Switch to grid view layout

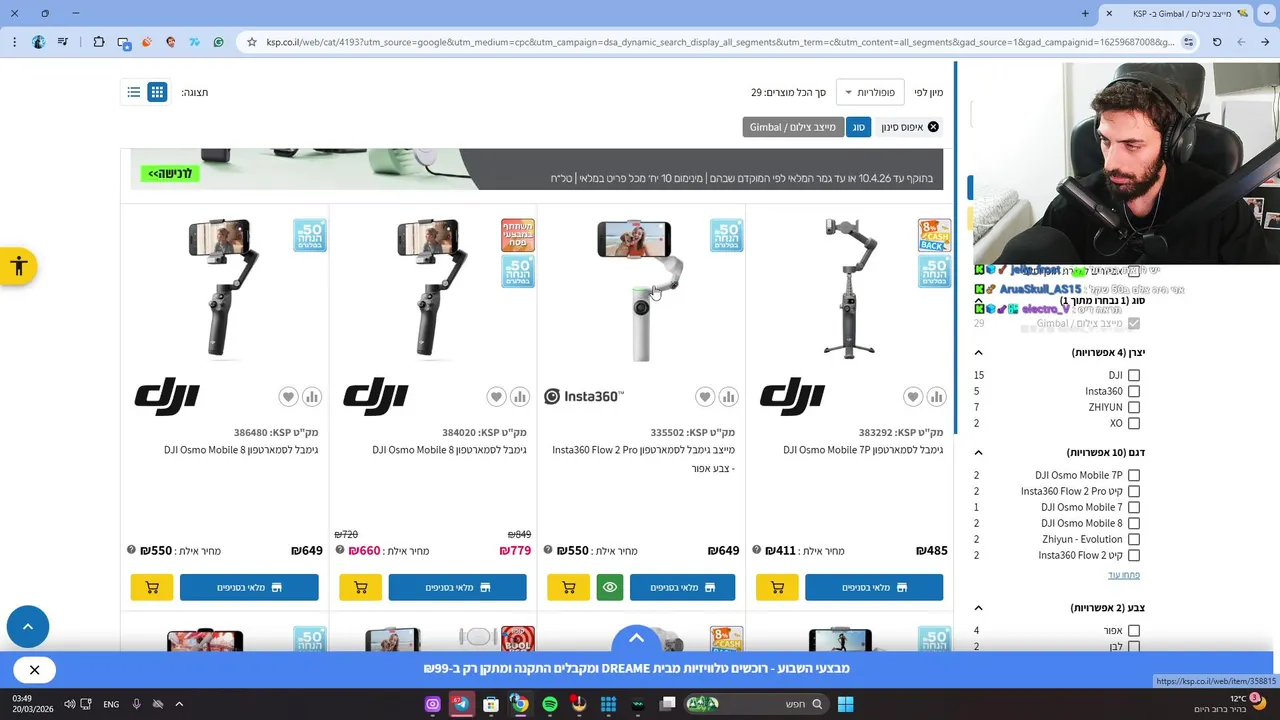tap(157, 92)
